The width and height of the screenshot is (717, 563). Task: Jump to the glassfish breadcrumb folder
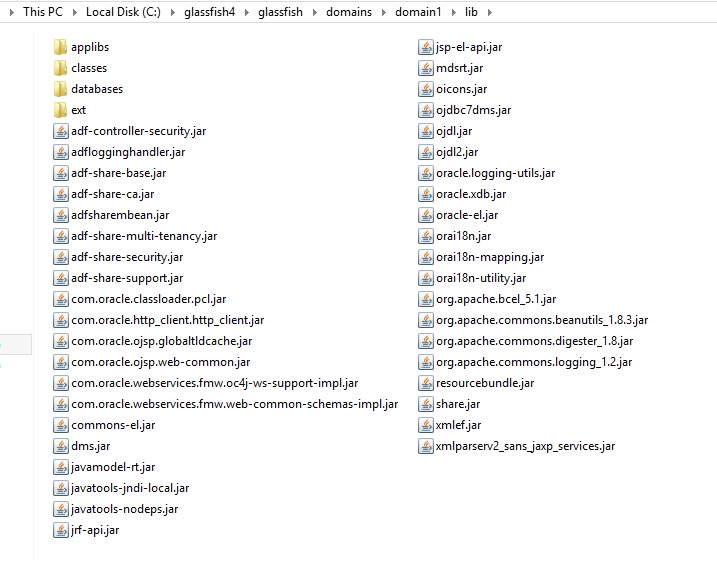point(282,12)
